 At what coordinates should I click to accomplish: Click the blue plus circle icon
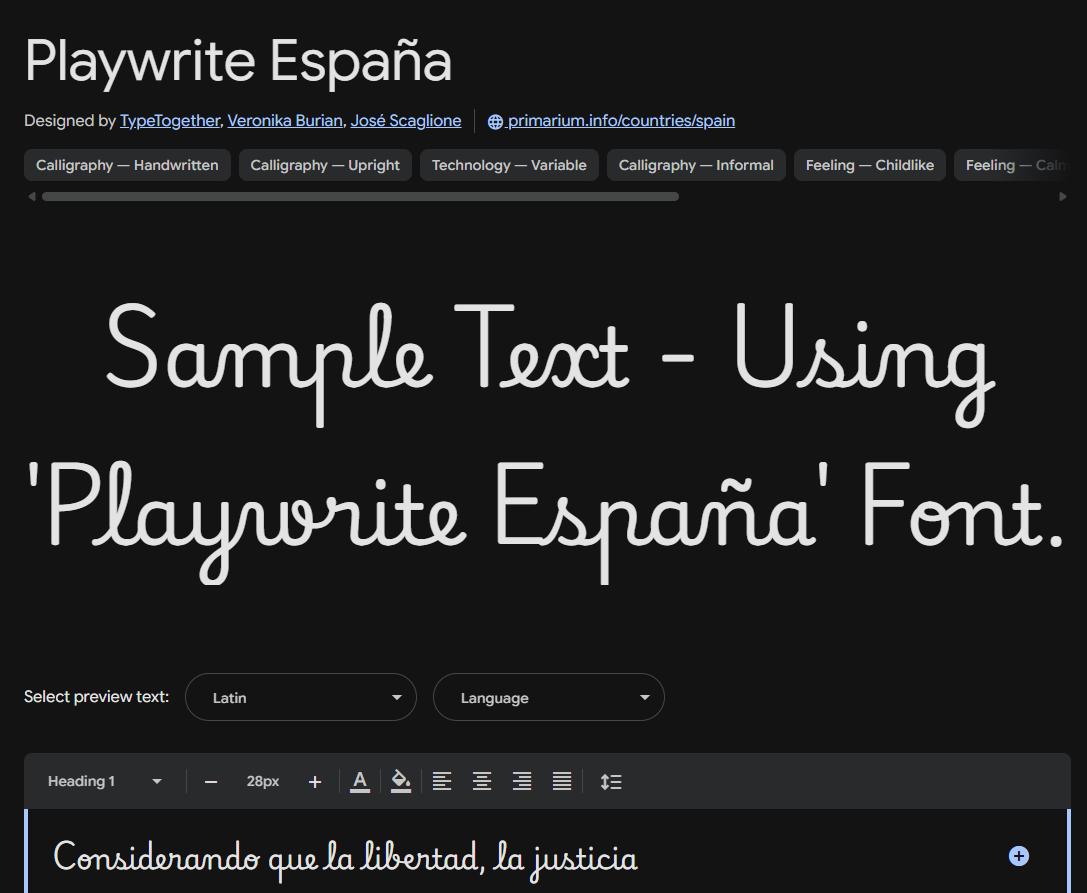pyautogui.click(x=1018, y=856)
